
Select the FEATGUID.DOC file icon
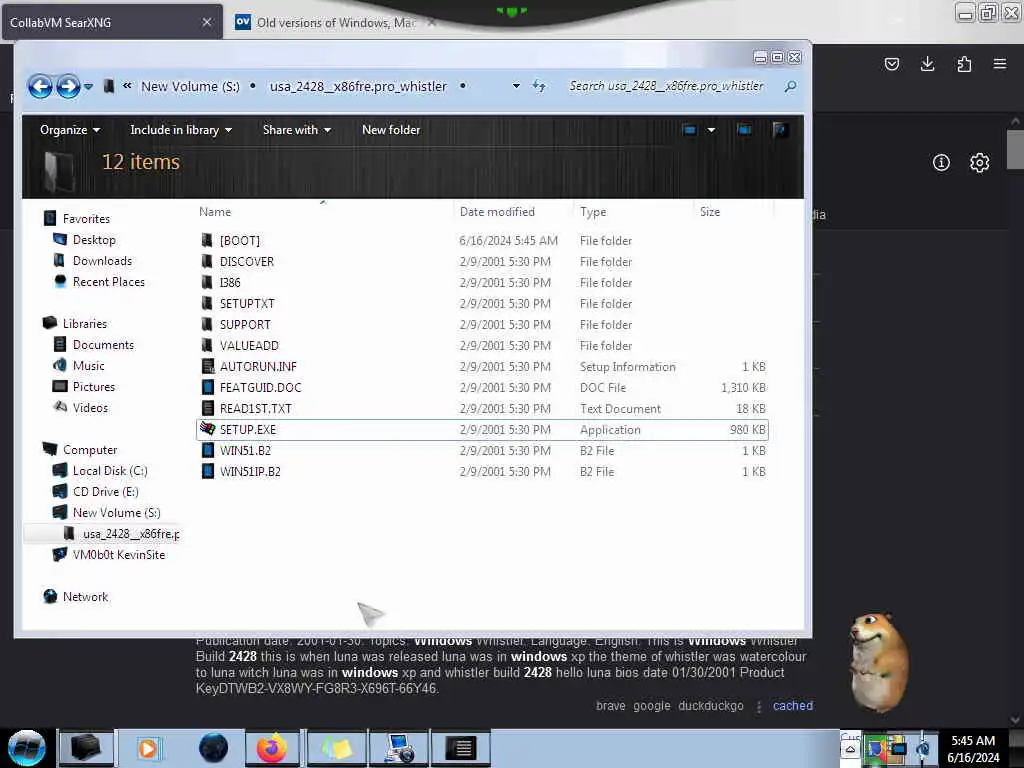(208, 387)
